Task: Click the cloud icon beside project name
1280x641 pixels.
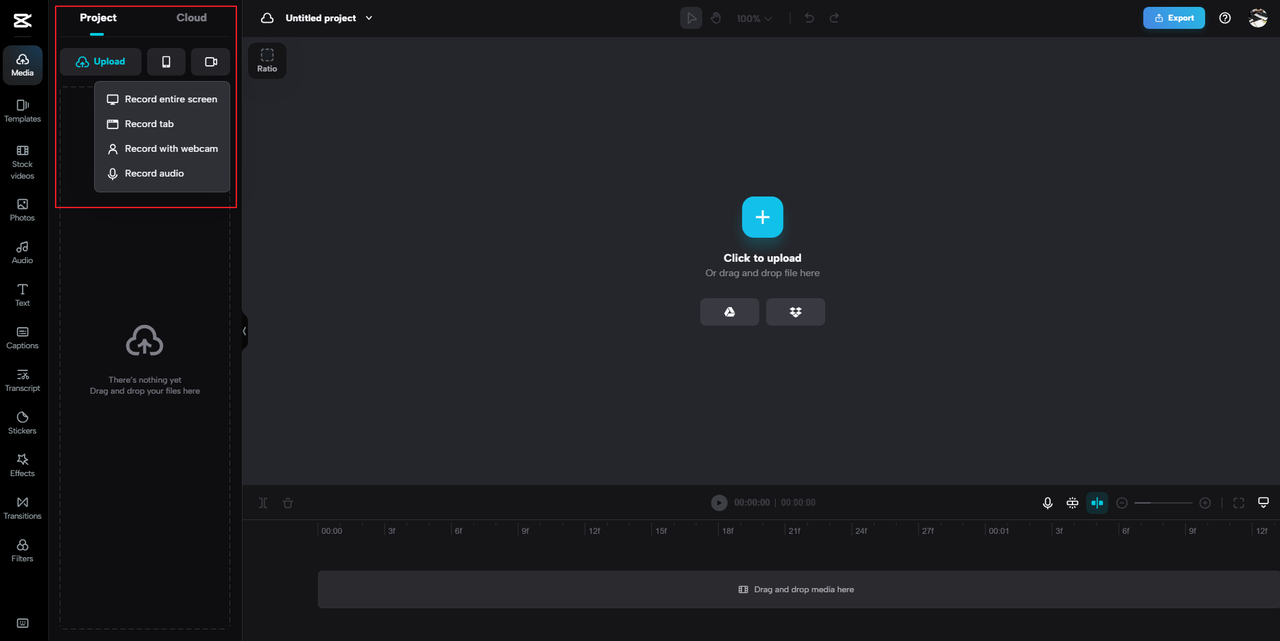Action: [267, 18]
